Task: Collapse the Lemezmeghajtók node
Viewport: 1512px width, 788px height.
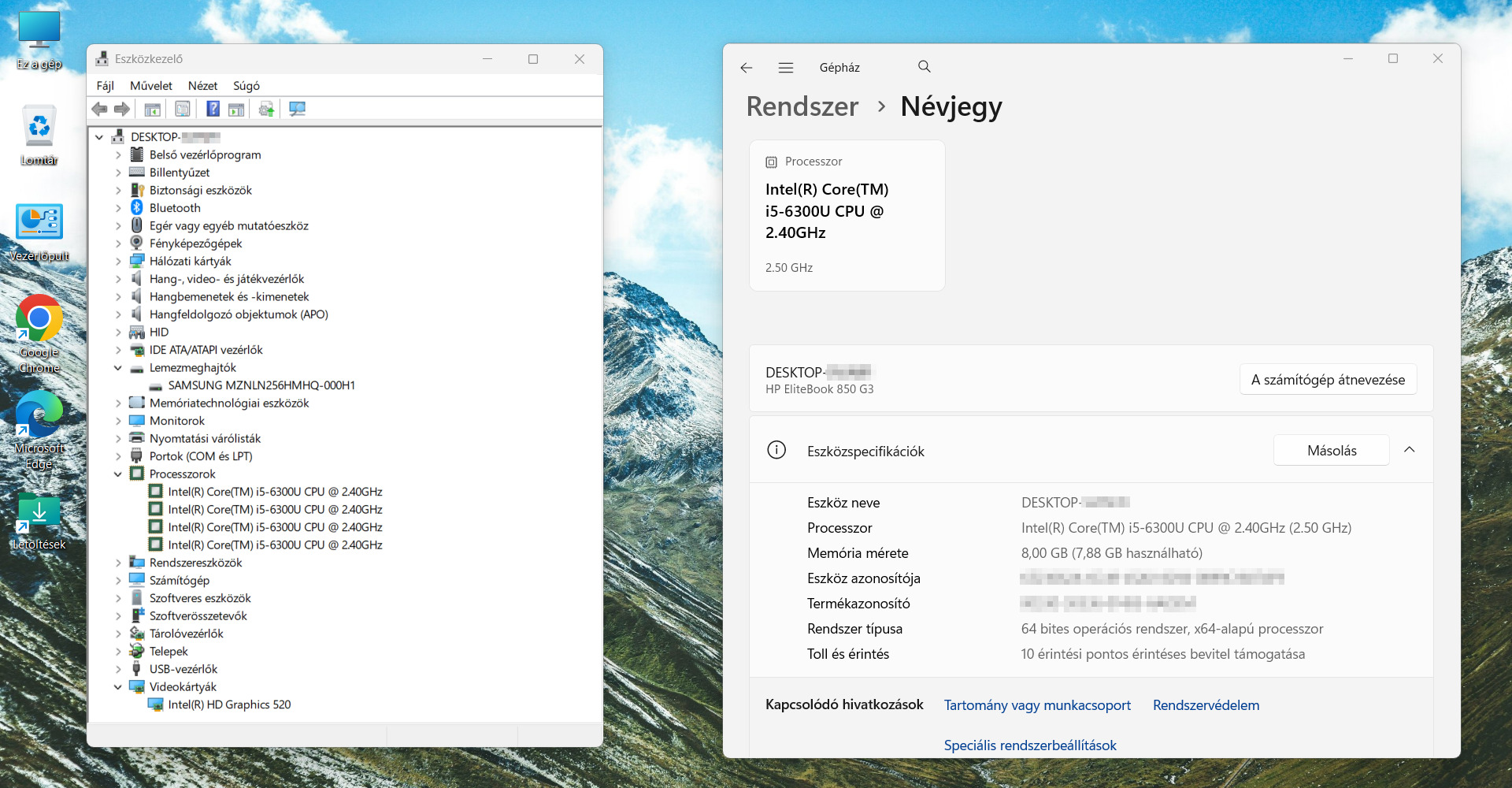Action: click(118, 368)
